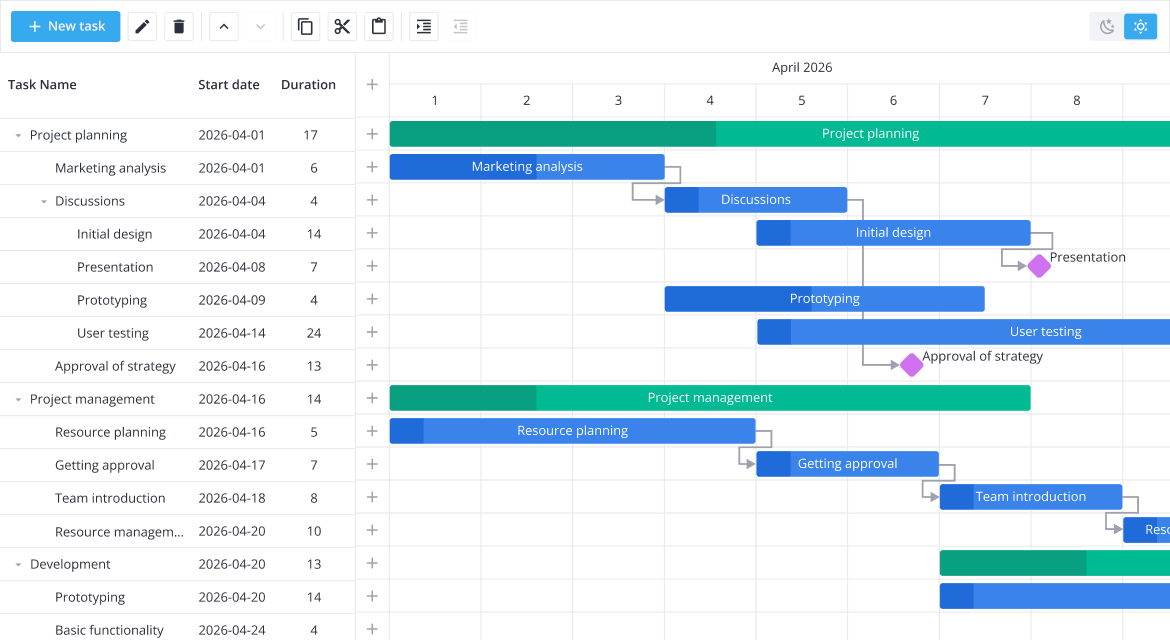This screenshot has width=1170, height=640.
Task: Click the plus icon beside Marketing analysis row
Action: [371, 167]
